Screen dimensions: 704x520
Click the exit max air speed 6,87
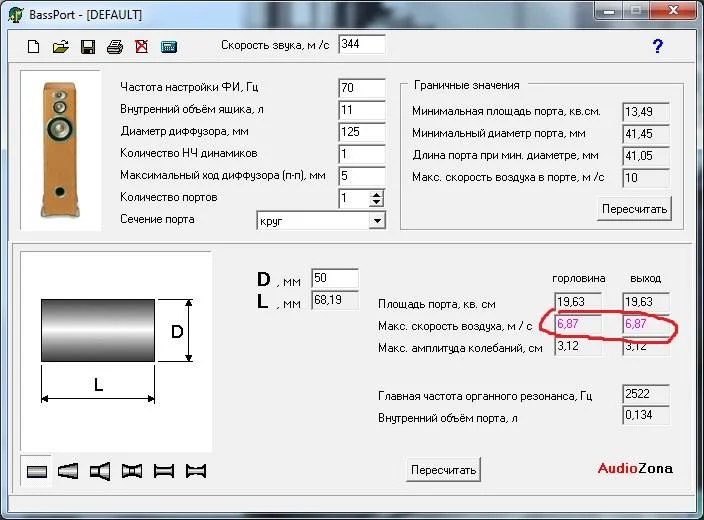point(646,324)
